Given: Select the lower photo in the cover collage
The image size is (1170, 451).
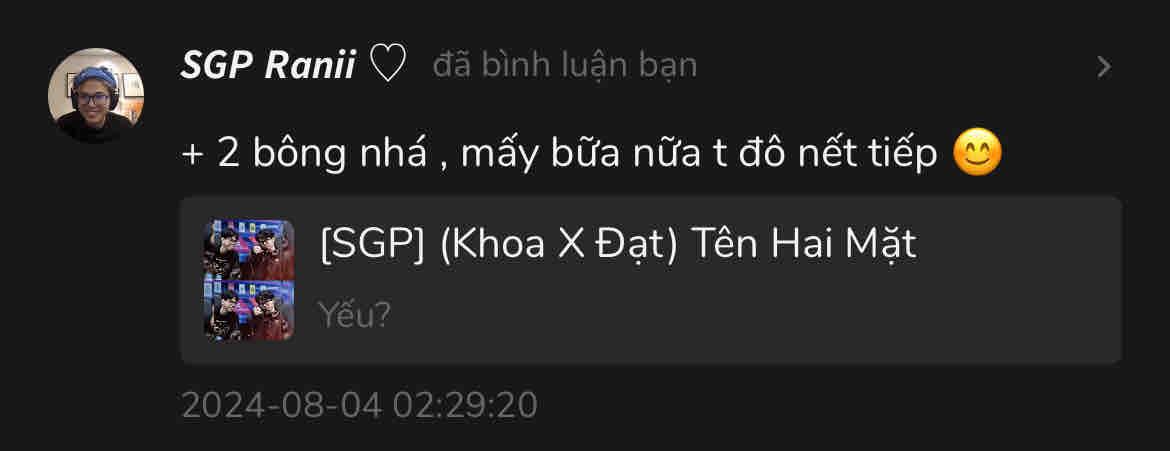Looking at the screenshot, I should (x=249, y=311).
